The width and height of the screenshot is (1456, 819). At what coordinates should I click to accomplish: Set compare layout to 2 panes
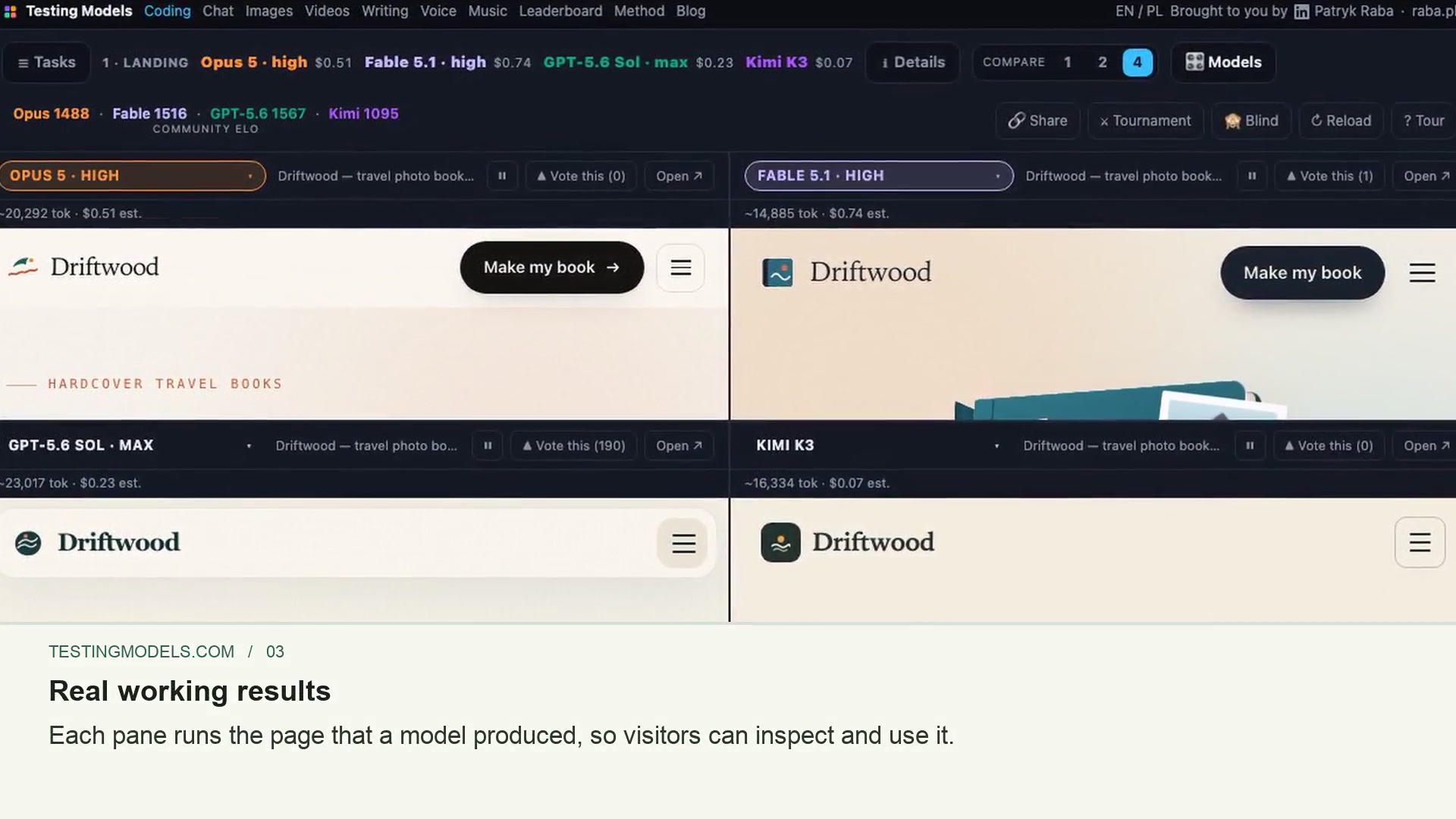[1102, 62]
